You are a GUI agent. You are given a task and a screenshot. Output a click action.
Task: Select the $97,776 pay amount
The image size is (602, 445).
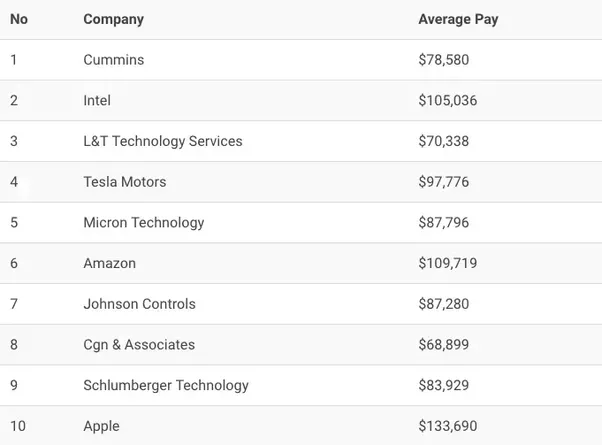tap(443, 182)
